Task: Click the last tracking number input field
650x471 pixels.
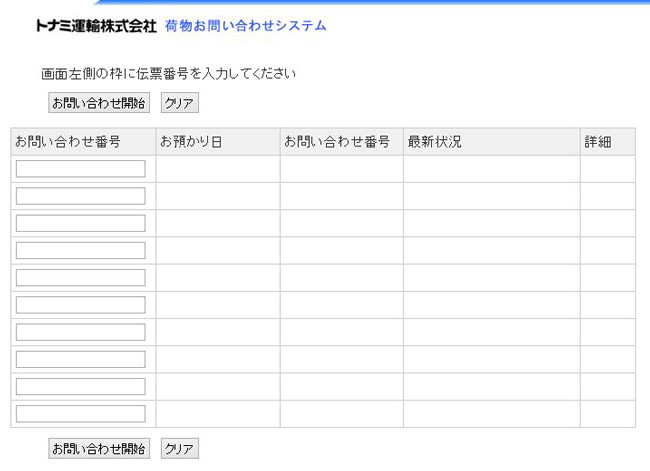Action: coord(81,414)
